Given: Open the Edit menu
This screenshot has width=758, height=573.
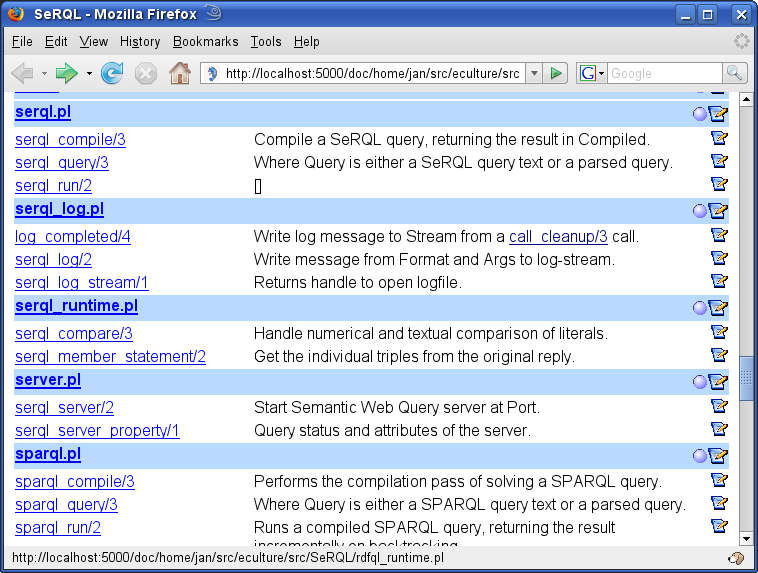Looking at the screenshot, I should click(56, 42).
